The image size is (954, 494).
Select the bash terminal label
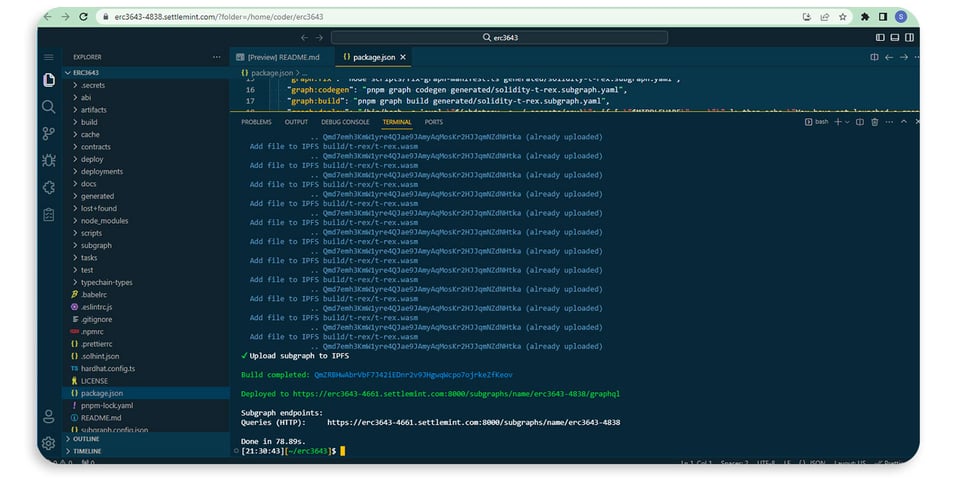(816, 122)
